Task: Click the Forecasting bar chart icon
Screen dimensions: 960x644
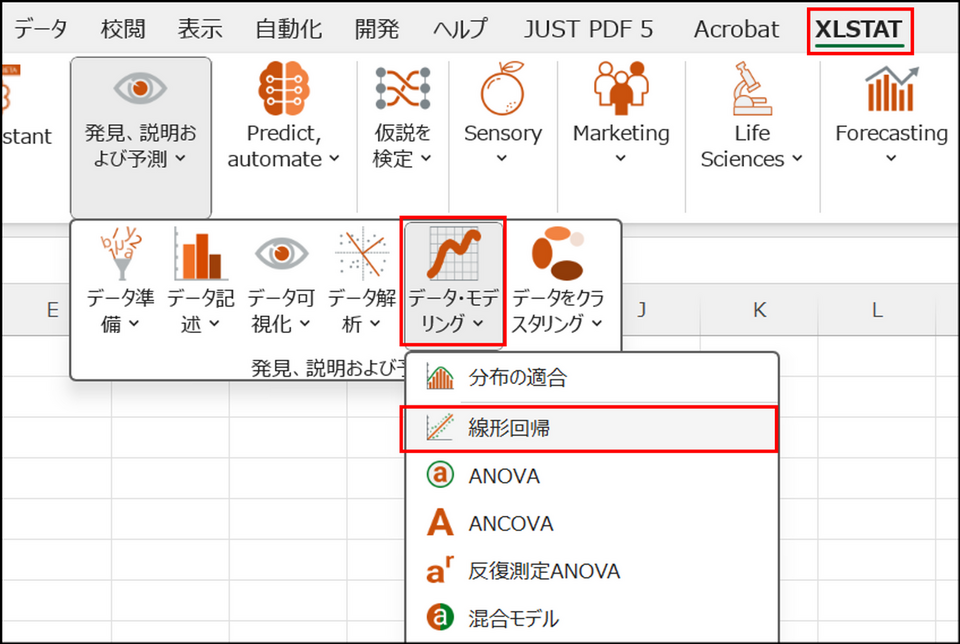Action: coord(891,89)
